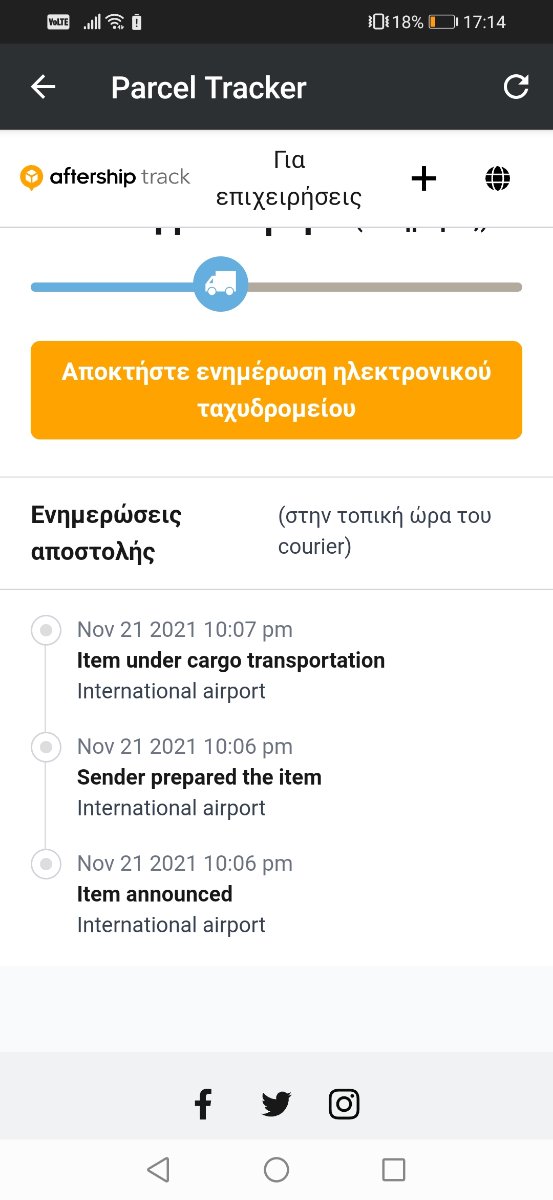
Task: Click Αποκτήστε ενημέρωση ηλεκτρονικού ταχυδρομείου button
Action: [276, 390]
